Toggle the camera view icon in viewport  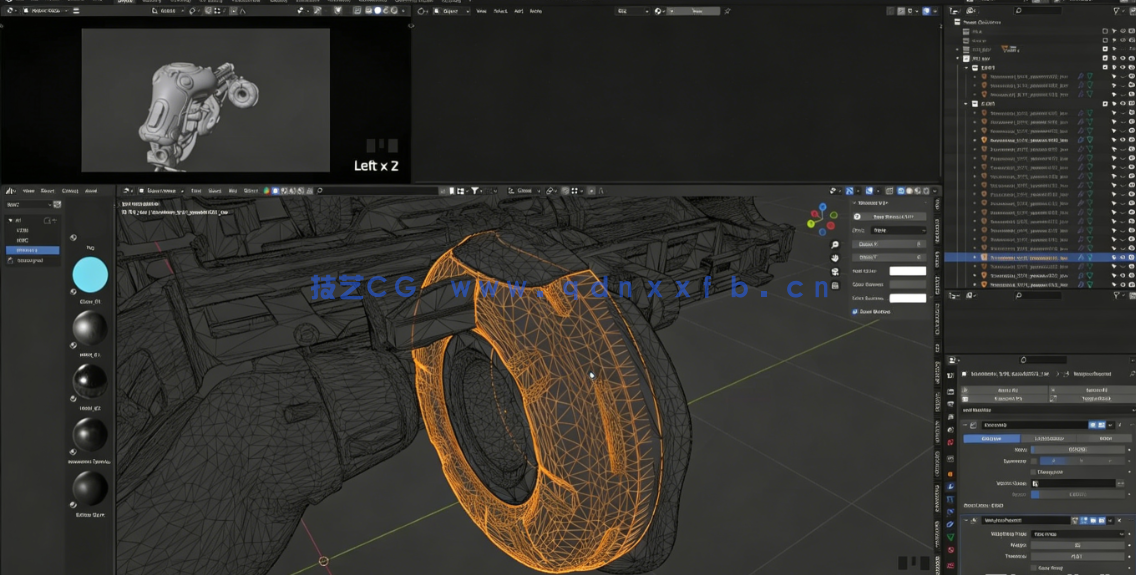pyautogui.click(x=835, y=271)
